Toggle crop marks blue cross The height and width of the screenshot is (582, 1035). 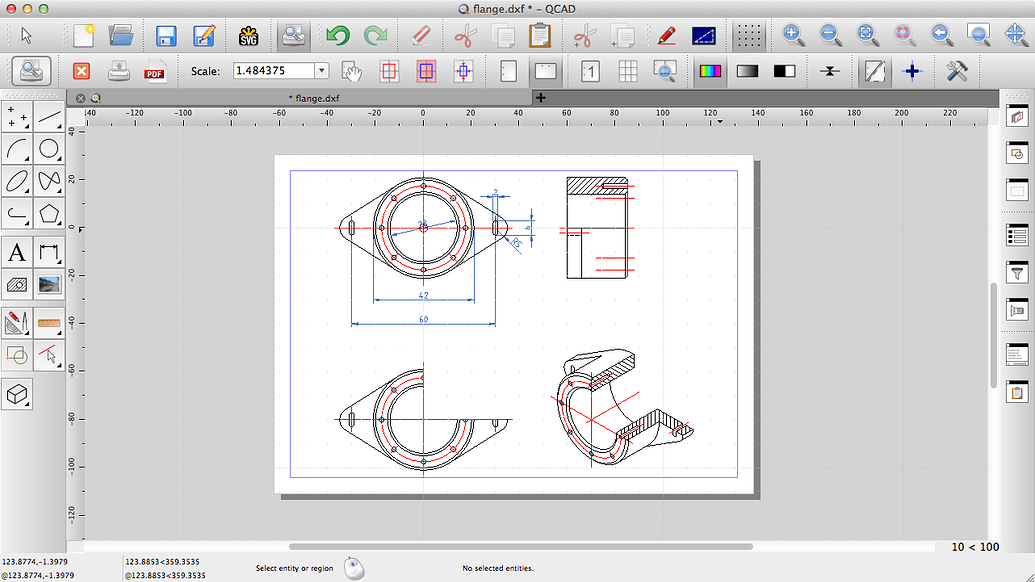click(912, 71)
